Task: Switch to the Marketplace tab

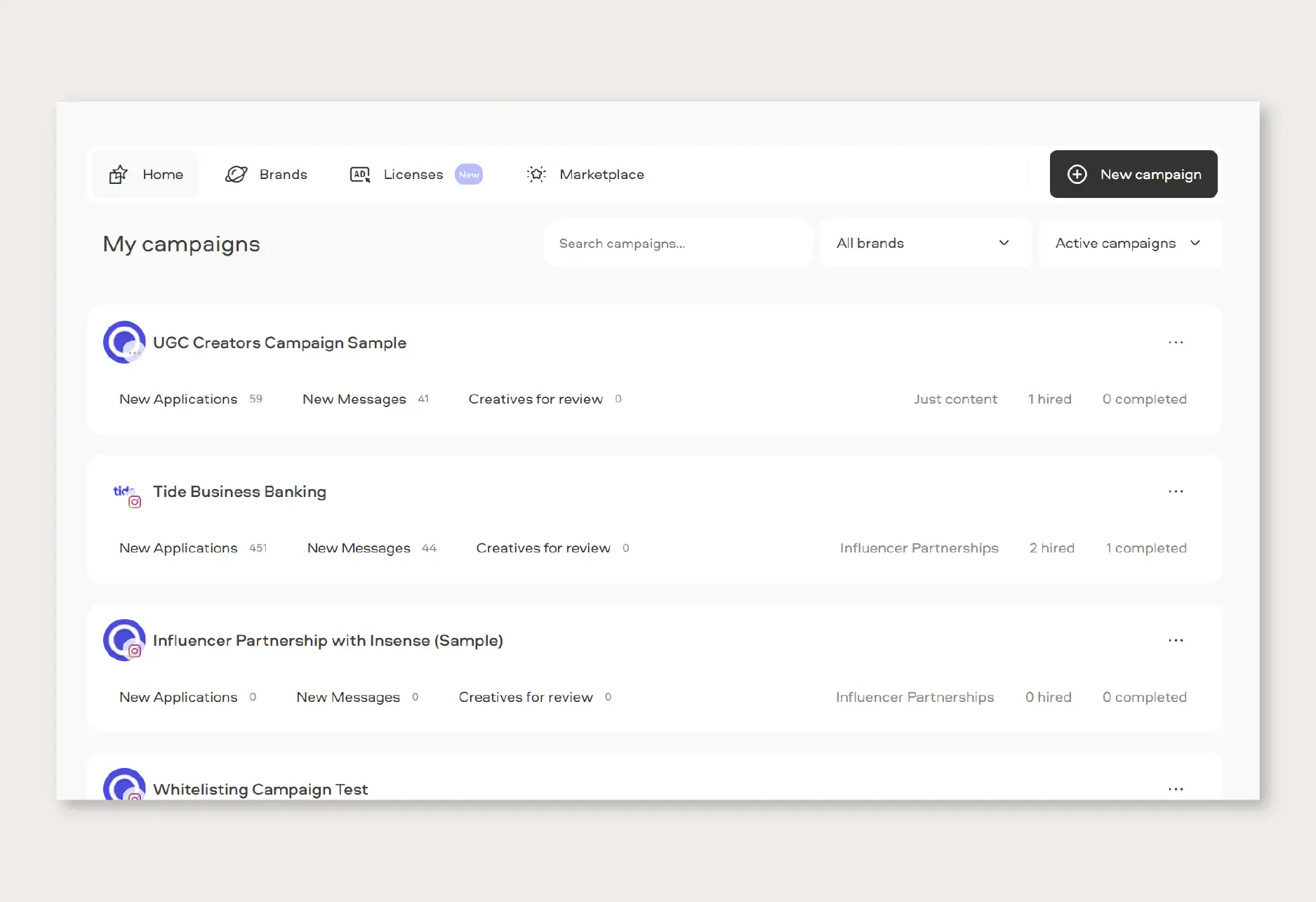Action: pos(601,174)
